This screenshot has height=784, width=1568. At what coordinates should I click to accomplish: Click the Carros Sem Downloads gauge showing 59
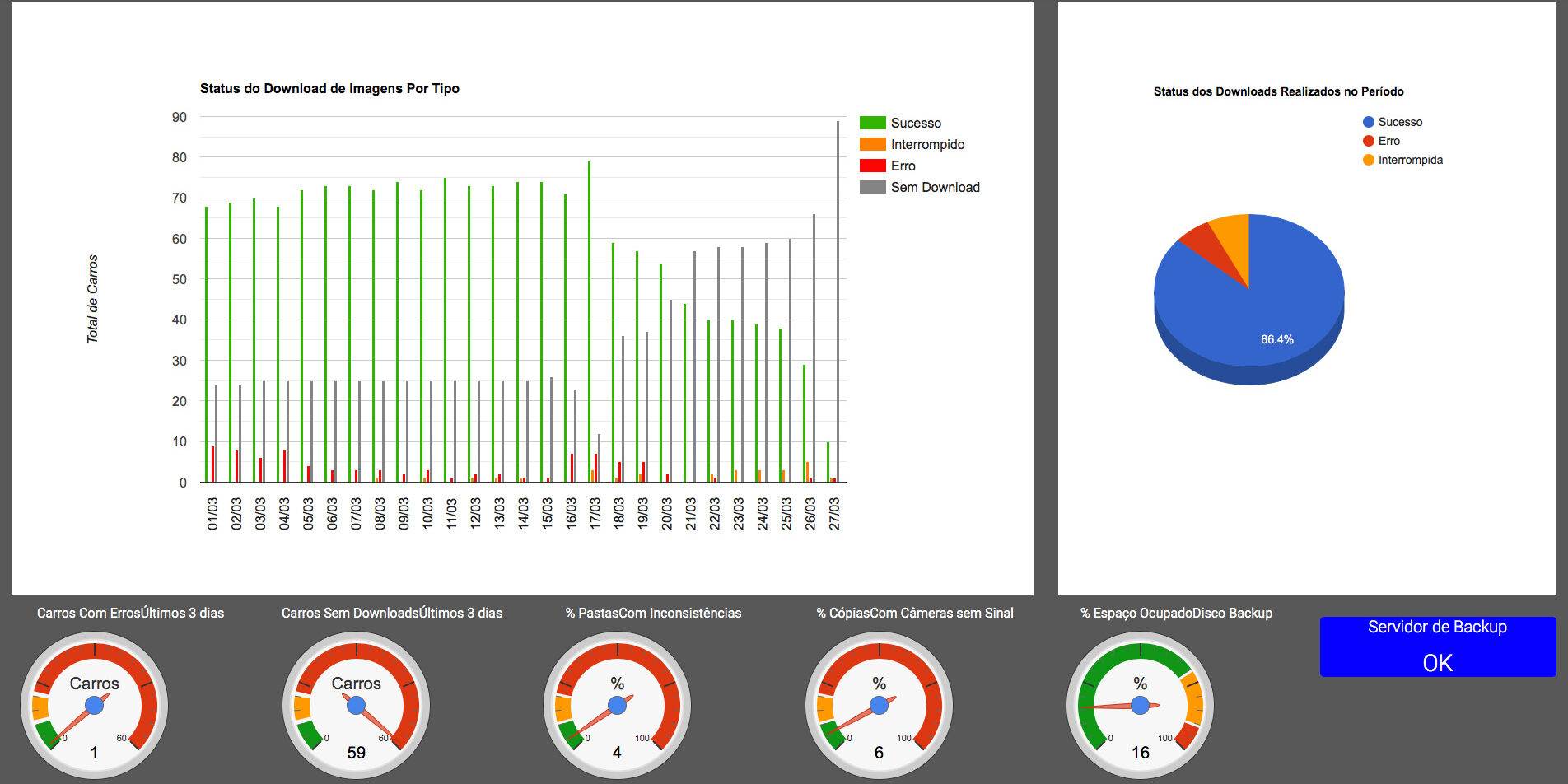(356, 705)
